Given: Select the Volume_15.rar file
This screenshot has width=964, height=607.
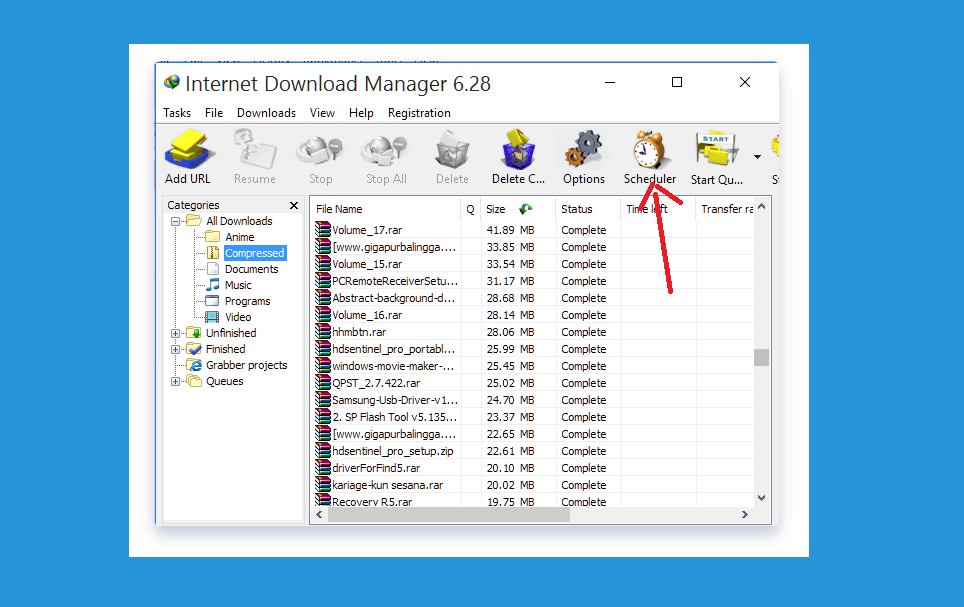Looking at the screenshot, I should point(367,264).
